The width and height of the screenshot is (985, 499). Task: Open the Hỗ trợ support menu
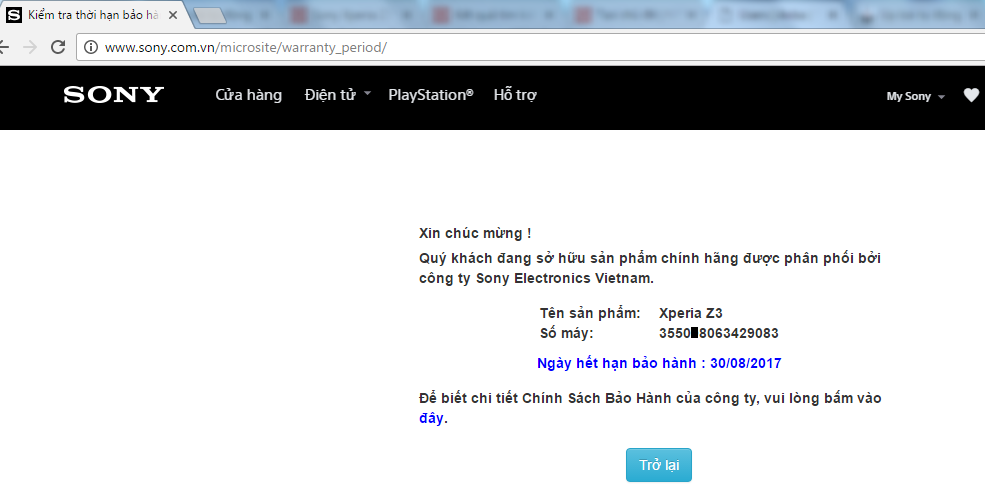click(515, 95)
